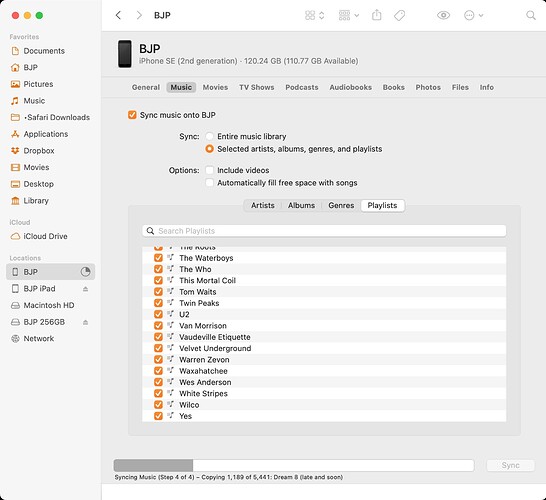Open Applications in the sidebar

point(46,134)
